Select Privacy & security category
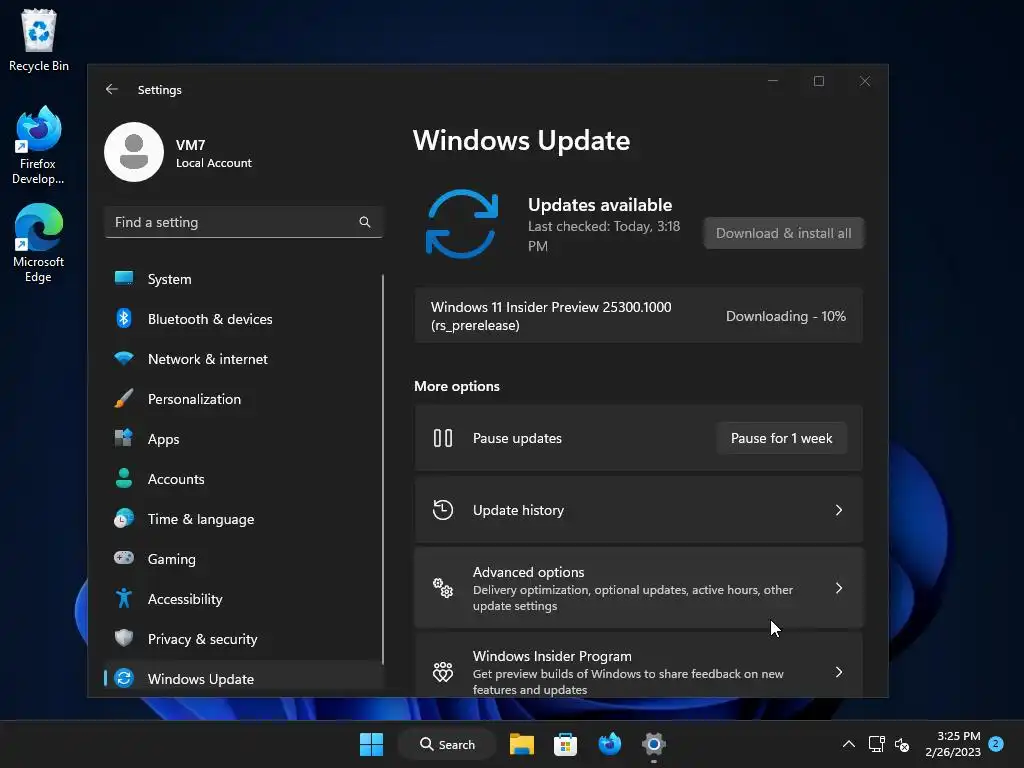 (243, 638)
